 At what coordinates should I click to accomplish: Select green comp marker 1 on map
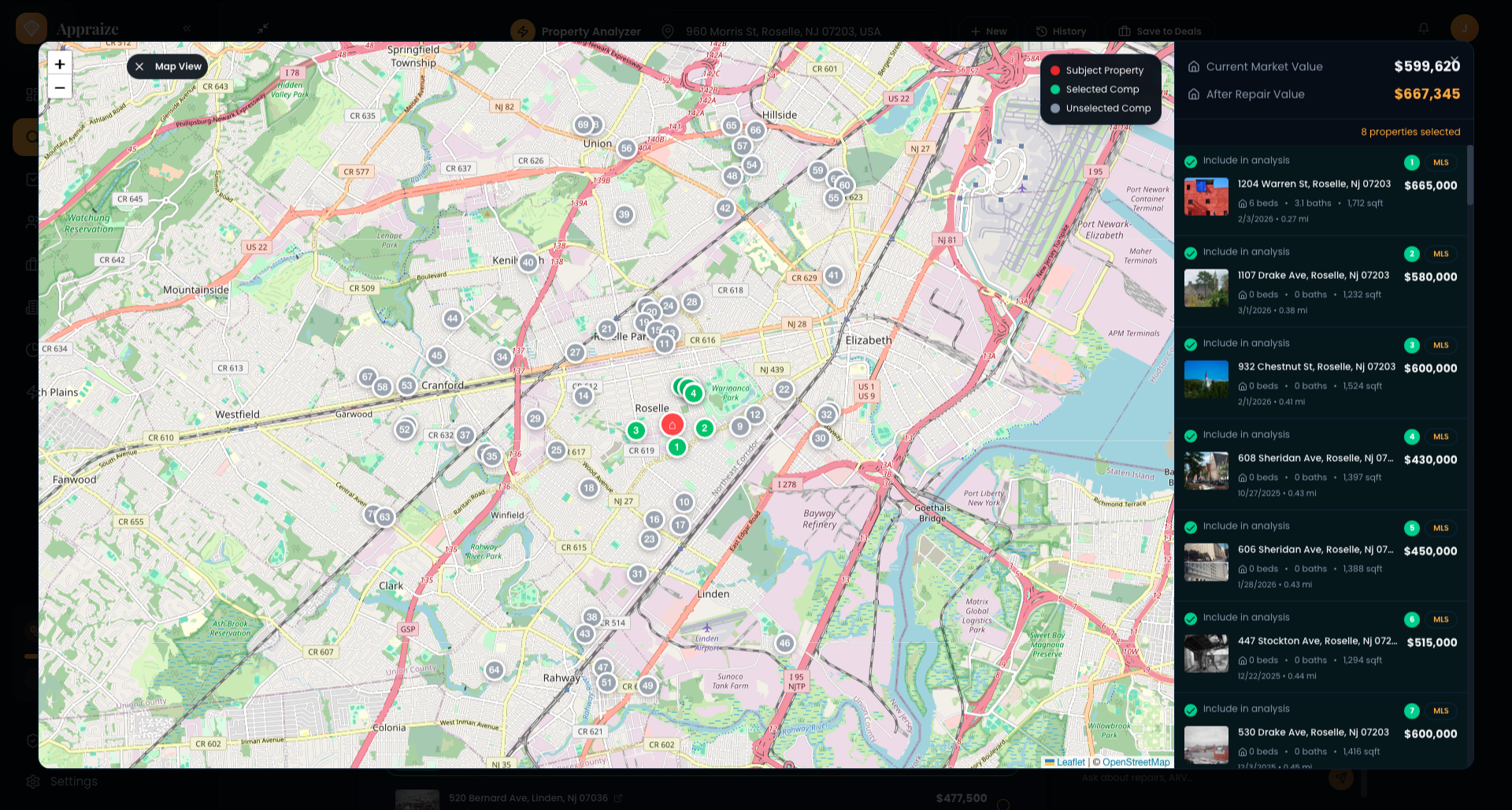click(x=676, y=447)
